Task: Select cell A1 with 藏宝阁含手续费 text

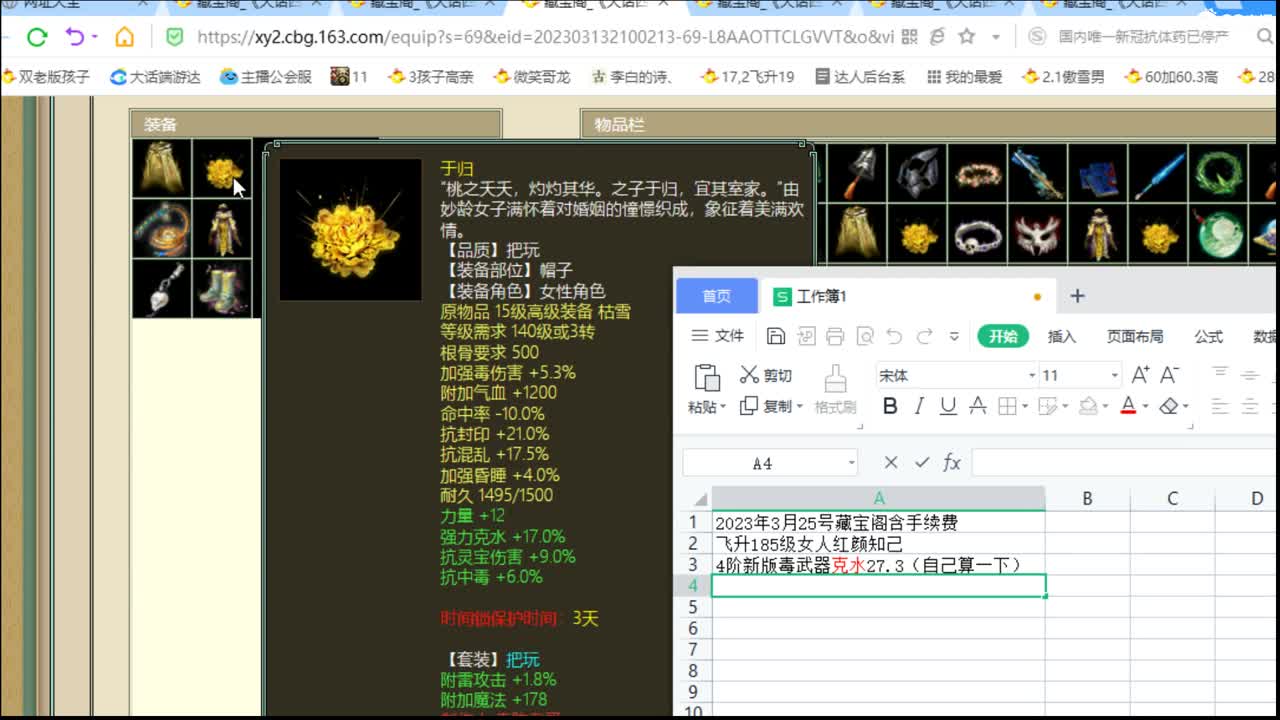Action: tap(878, 522)
